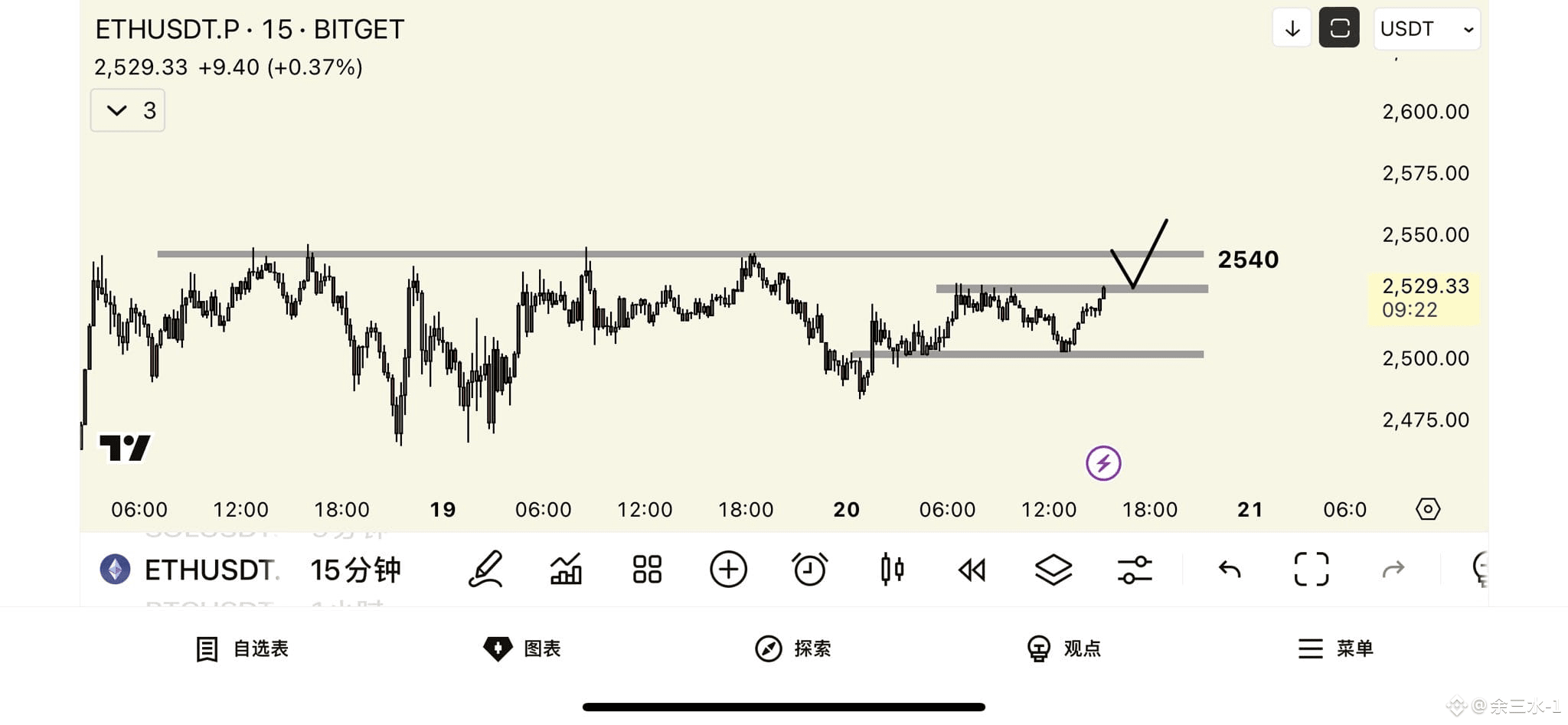Open the indicators chart icon
The image size is (1568, 725).
pos(567,570)
